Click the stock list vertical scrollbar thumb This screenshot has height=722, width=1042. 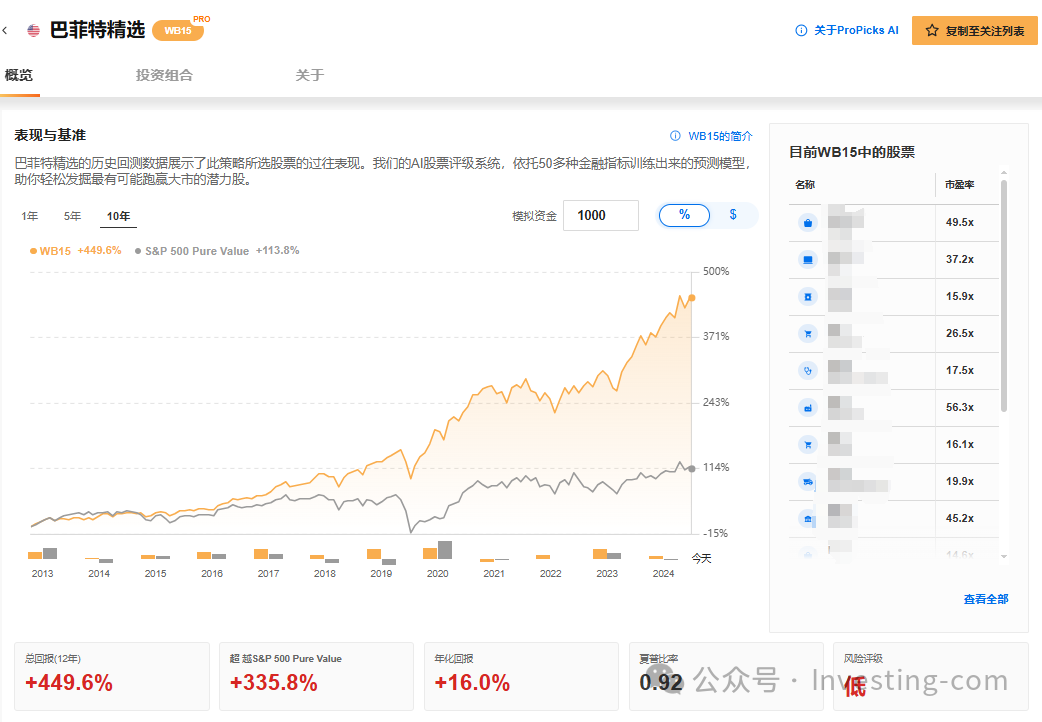point(1003,296)
